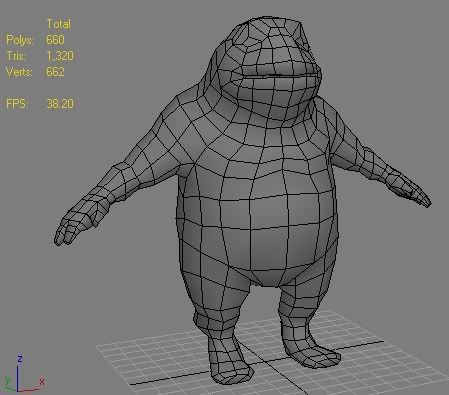Click the Tris label in the stats overlay
Screen dimensions: 449x395
[16, 56]
